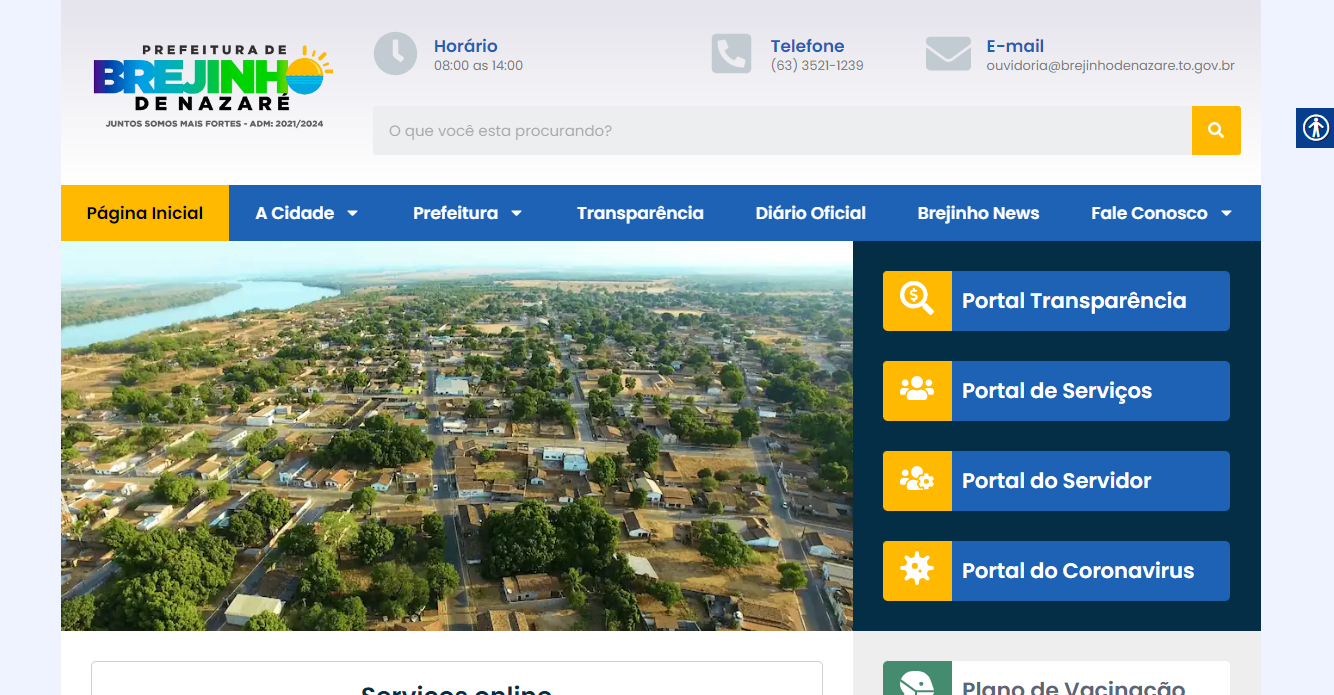Click the search input field
The height and width of the screenshot is (695, 1334).
click(780, 131)
